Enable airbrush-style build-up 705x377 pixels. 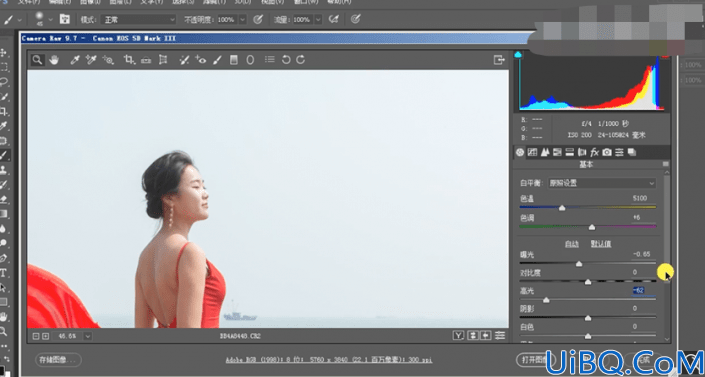point(333,19)
